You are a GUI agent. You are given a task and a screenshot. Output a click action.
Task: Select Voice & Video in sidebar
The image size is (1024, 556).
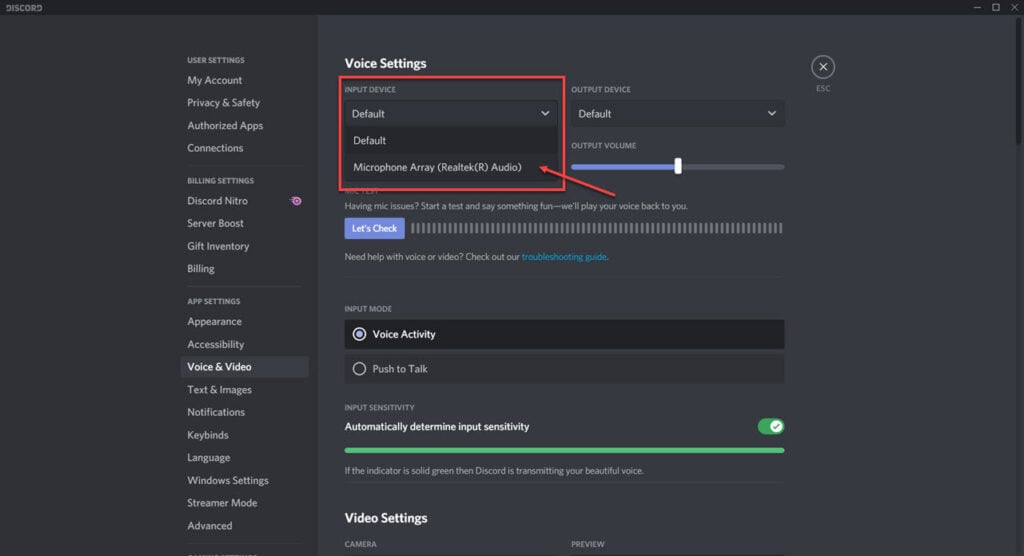click(244, 367)
